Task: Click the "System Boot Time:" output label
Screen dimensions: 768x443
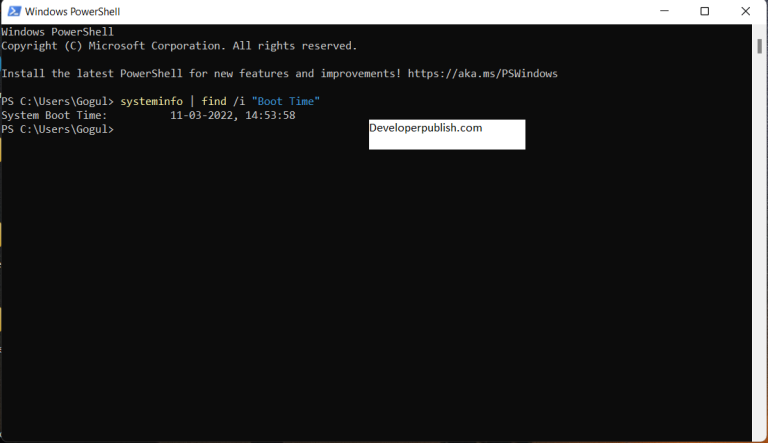Action: 54,116
